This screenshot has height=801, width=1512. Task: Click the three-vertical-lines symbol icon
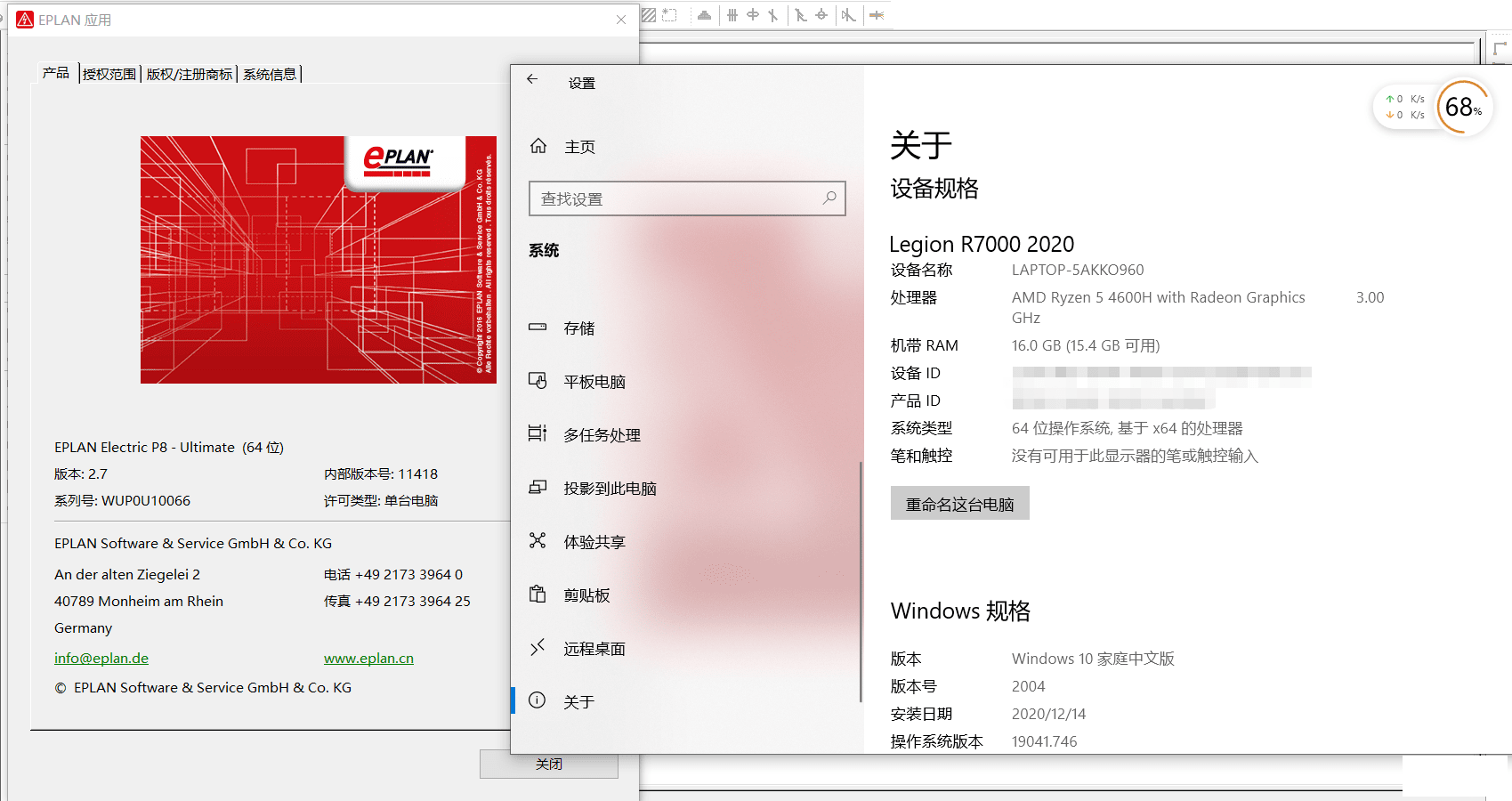pos(732,15)
